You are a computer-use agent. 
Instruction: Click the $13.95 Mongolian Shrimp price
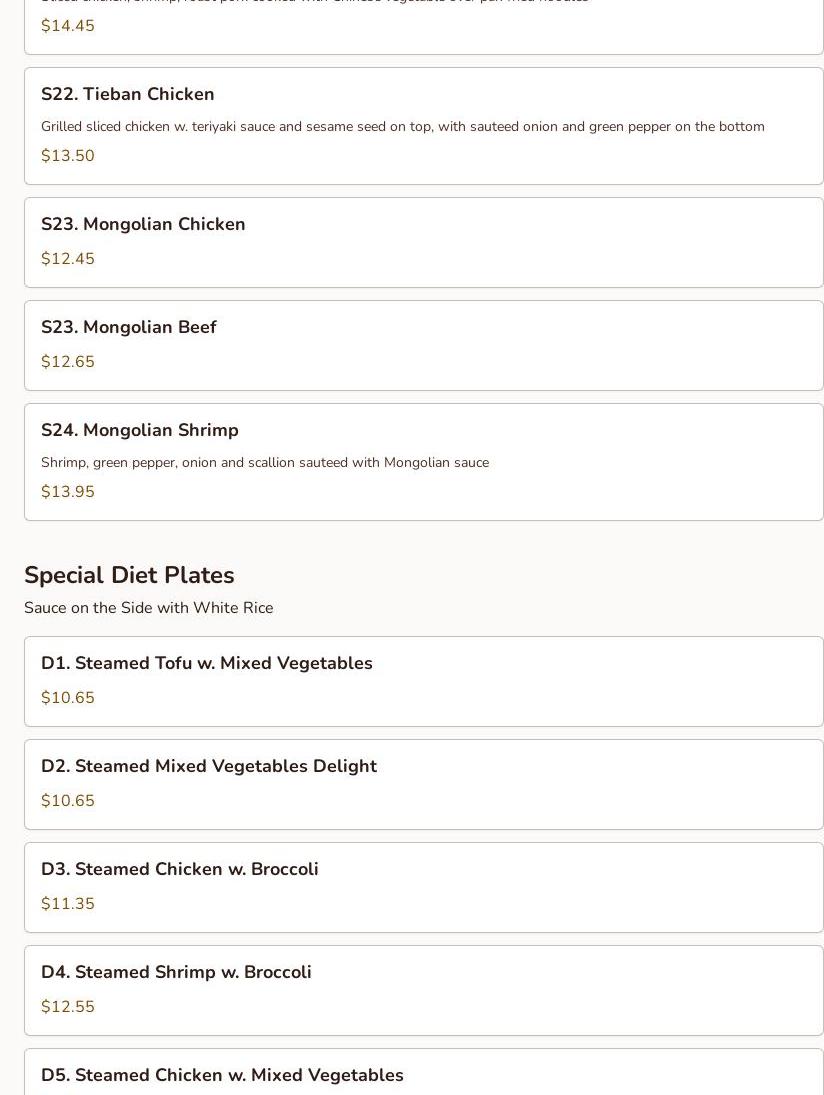click(68, 492)
